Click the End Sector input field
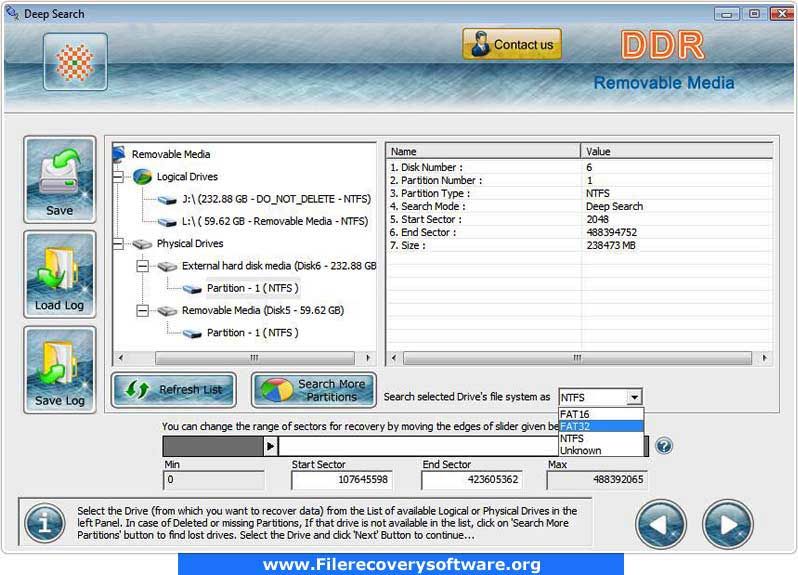This screenshot has height=575, width=798. (472, 480)
